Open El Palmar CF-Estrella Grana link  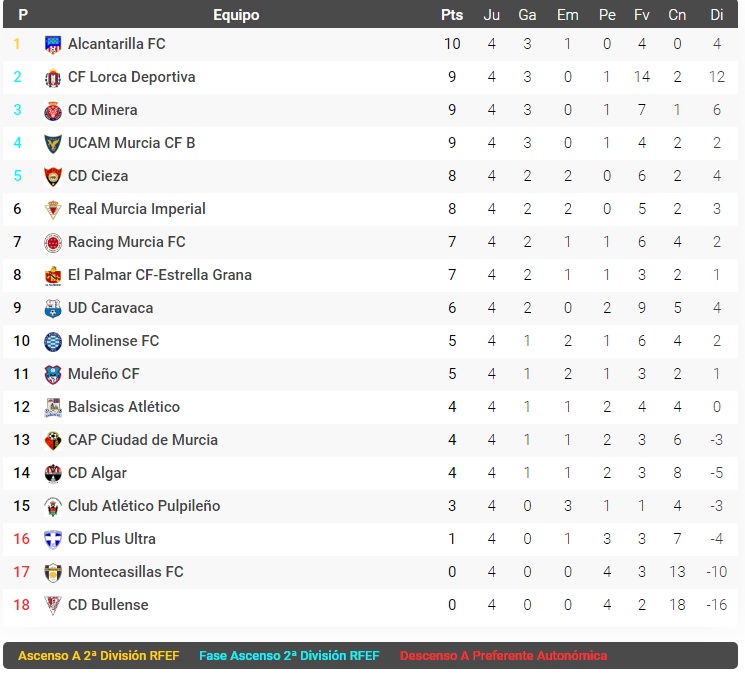(x=160, y=275)
